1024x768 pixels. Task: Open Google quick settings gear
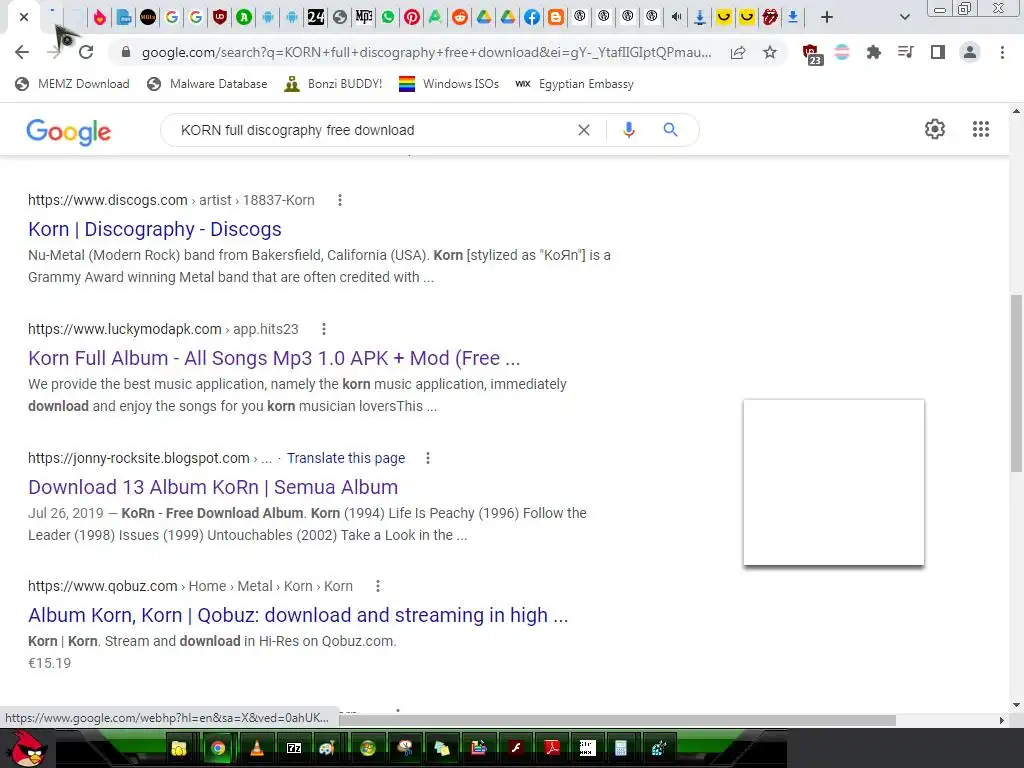935,129
